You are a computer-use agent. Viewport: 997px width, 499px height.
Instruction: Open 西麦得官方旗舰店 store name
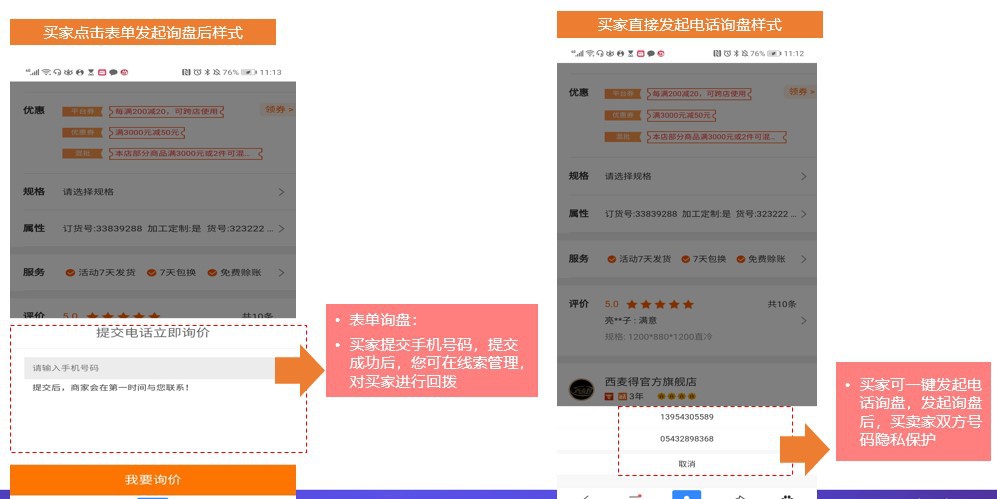650,381
